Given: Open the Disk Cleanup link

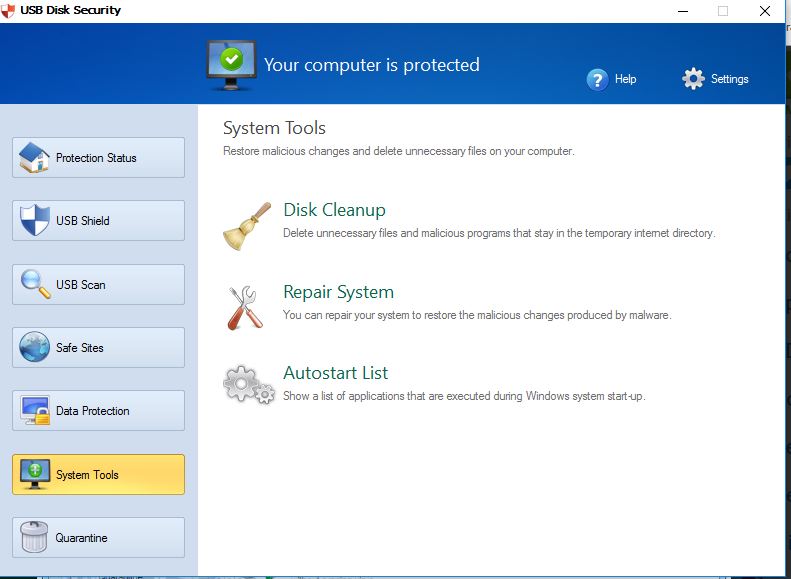Looking at the screenshot, I should tap(334, 210).
